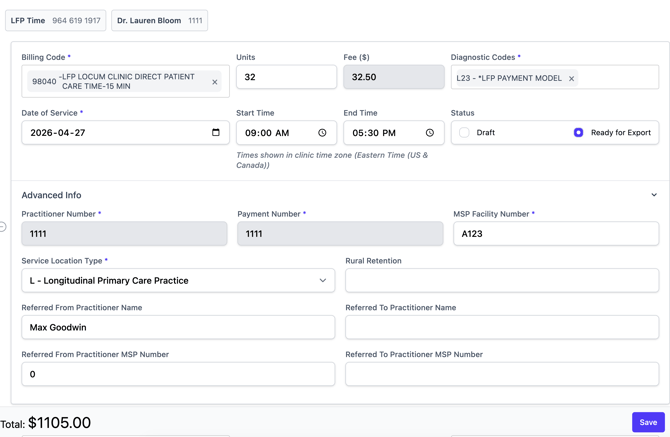Click Referred To Practitioner MSP Number field
The image size is (670, 437).
click(501, 374)
